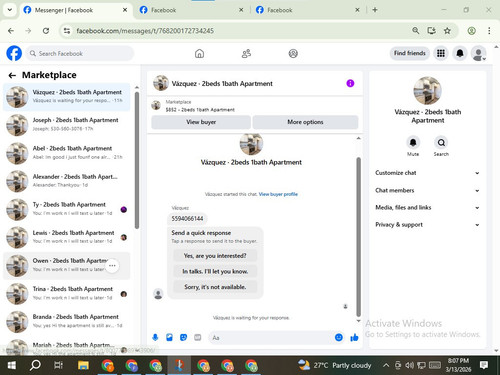Click the View buyer button
Viewport: 500px width, 375px height.
click(201, 122)
